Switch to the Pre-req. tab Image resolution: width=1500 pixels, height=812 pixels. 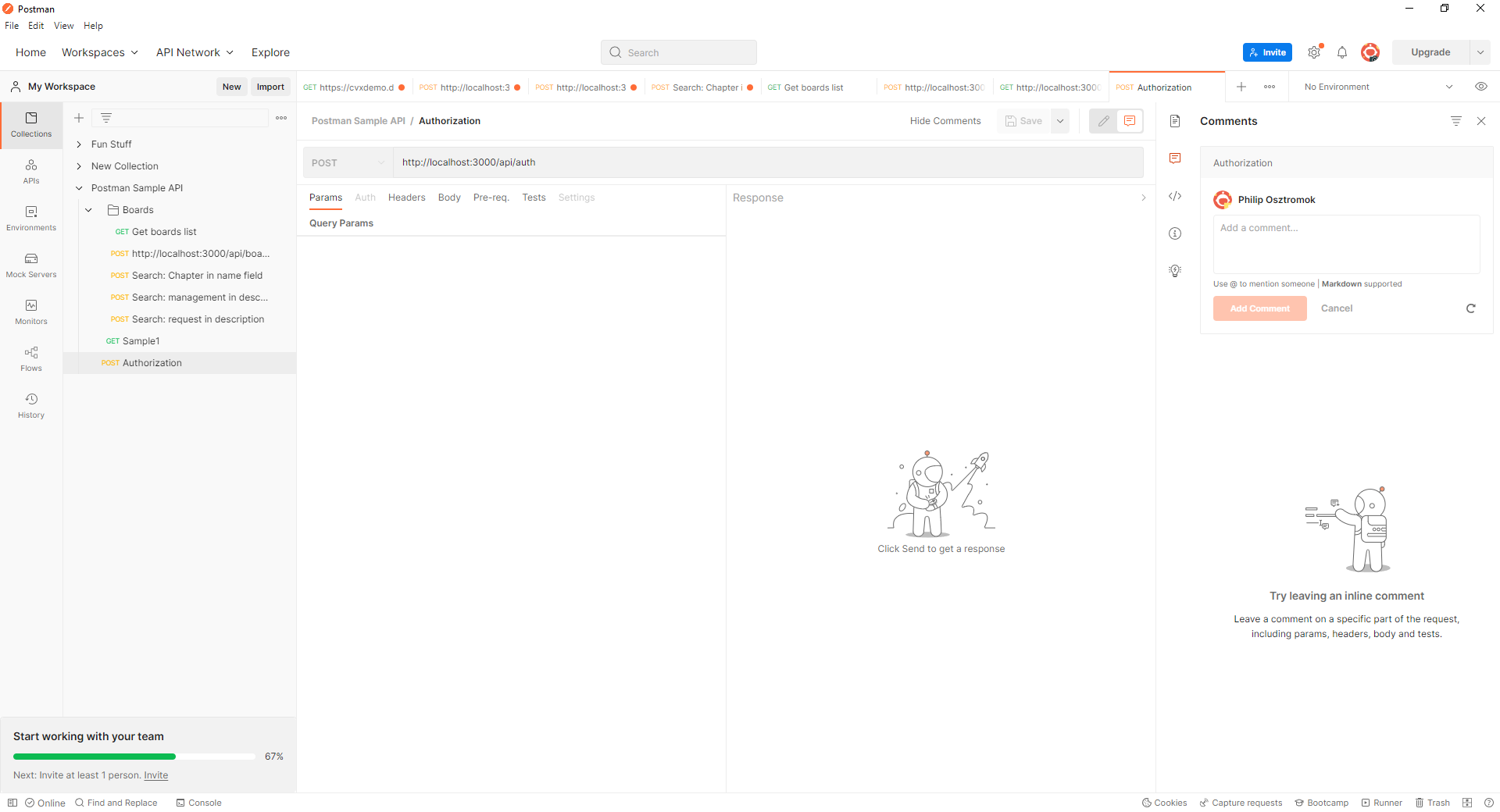tap(491, 198)
